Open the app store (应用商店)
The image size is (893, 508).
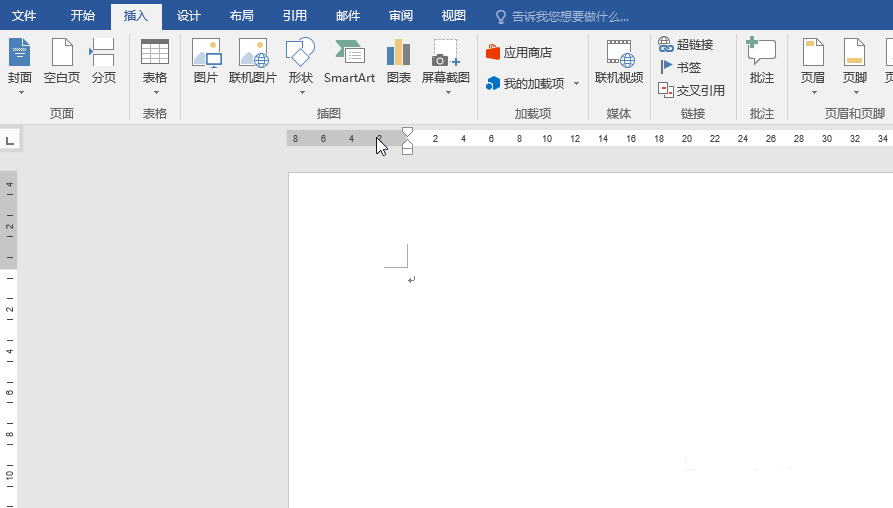(519, 52)
